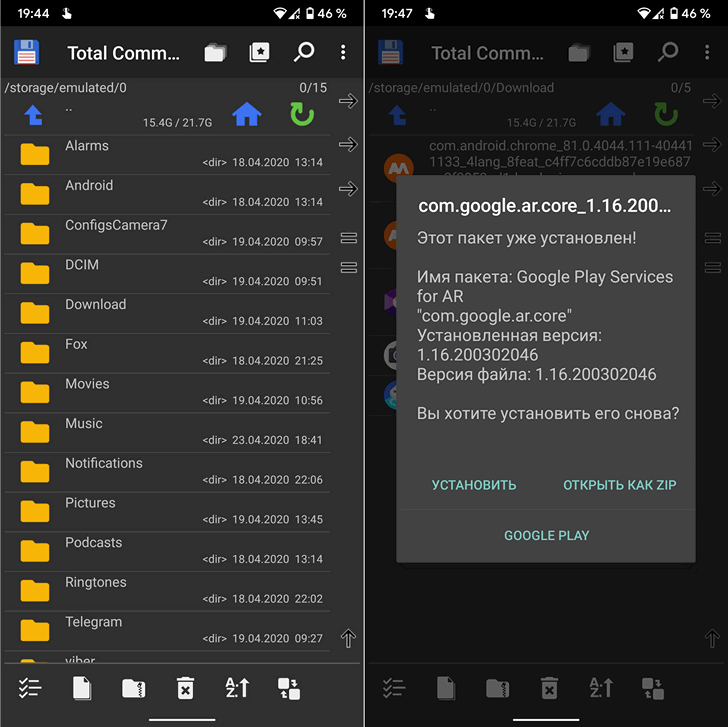Tap the navigation pill at left screen bottom

click(x=182, y=720)
